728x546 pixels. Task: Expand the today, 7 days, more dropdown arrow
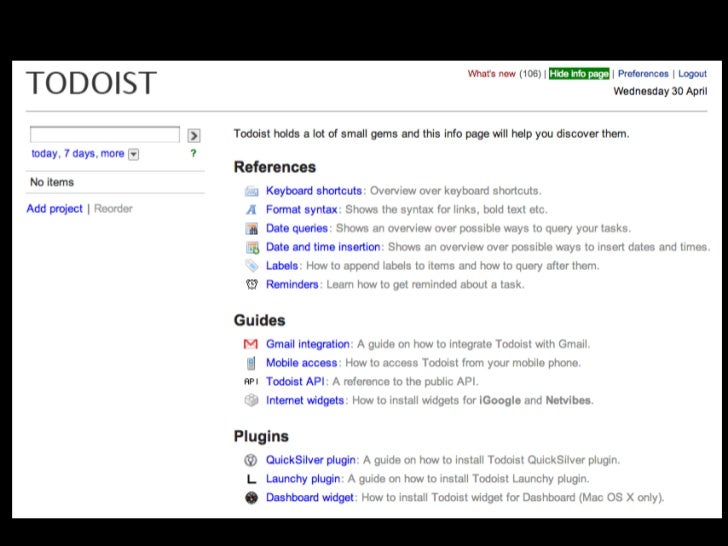click(133, 154)
